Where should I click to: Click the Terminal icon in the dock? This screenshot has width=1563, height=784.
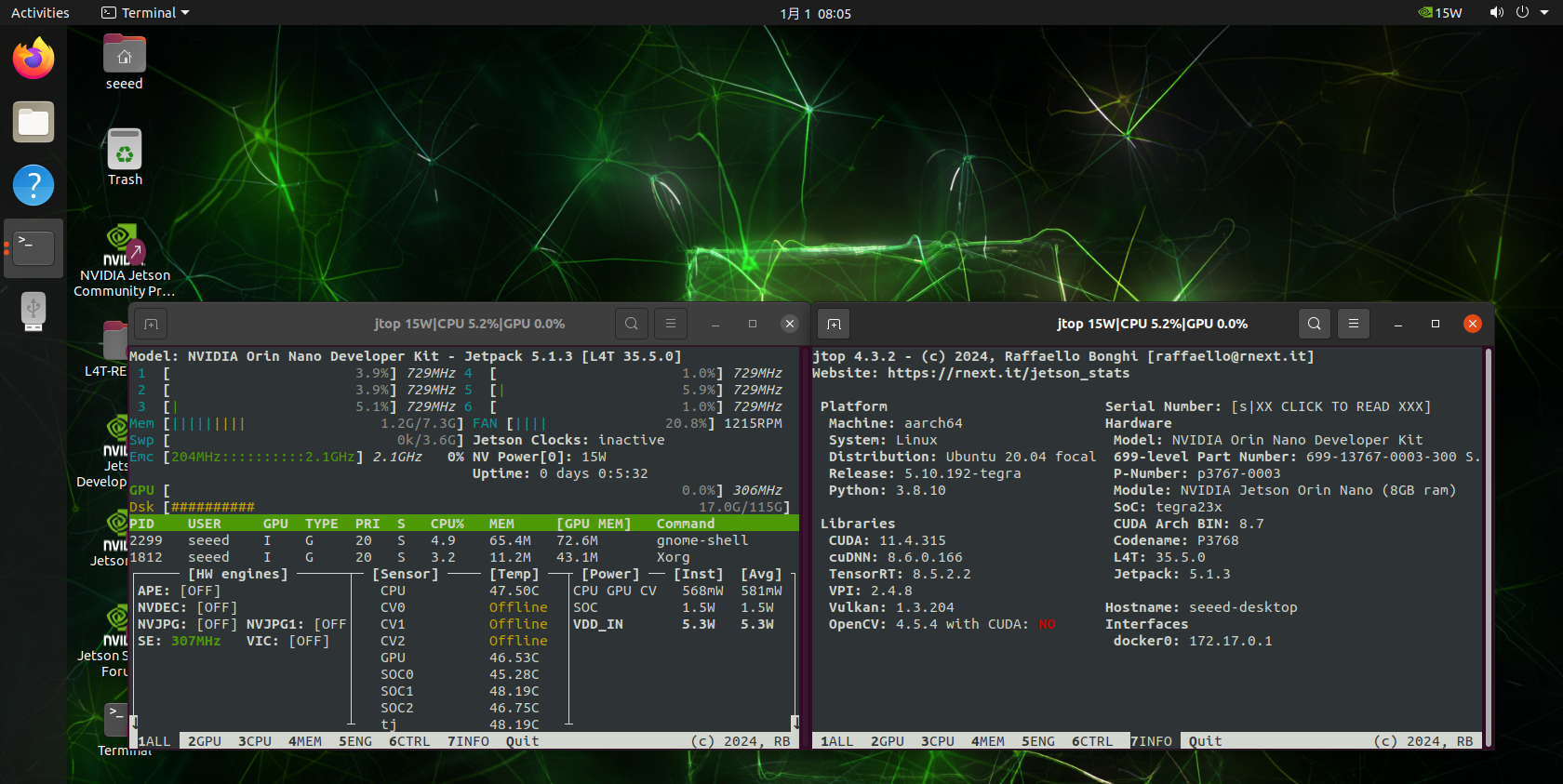(x=33, y=248)
